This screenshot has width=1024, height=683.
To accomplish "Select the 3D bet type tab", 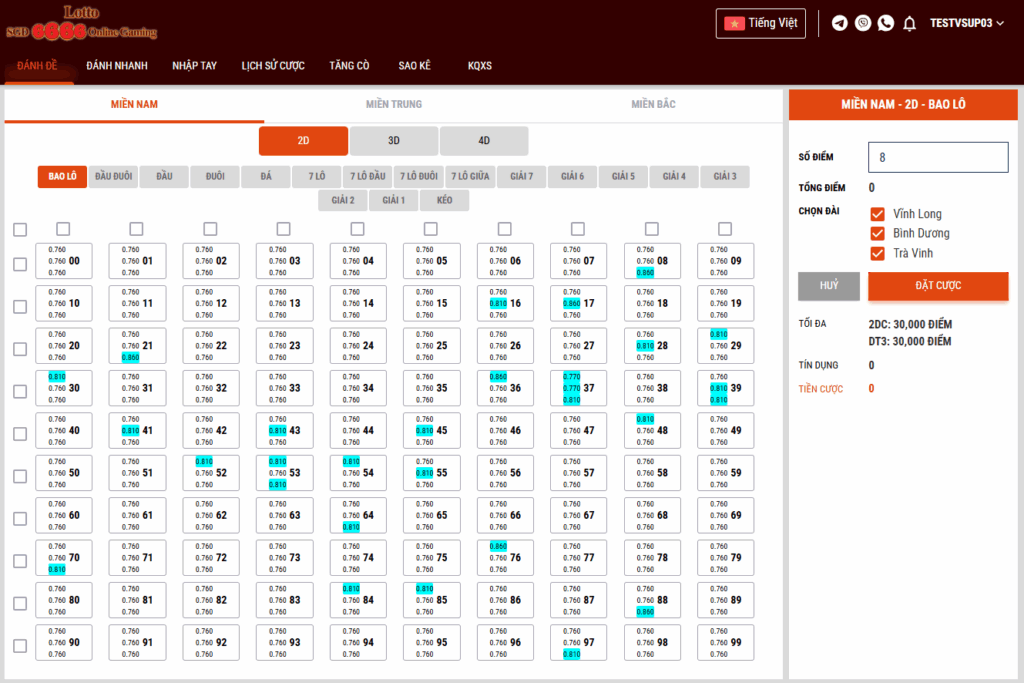I will [x=394, y=141].
